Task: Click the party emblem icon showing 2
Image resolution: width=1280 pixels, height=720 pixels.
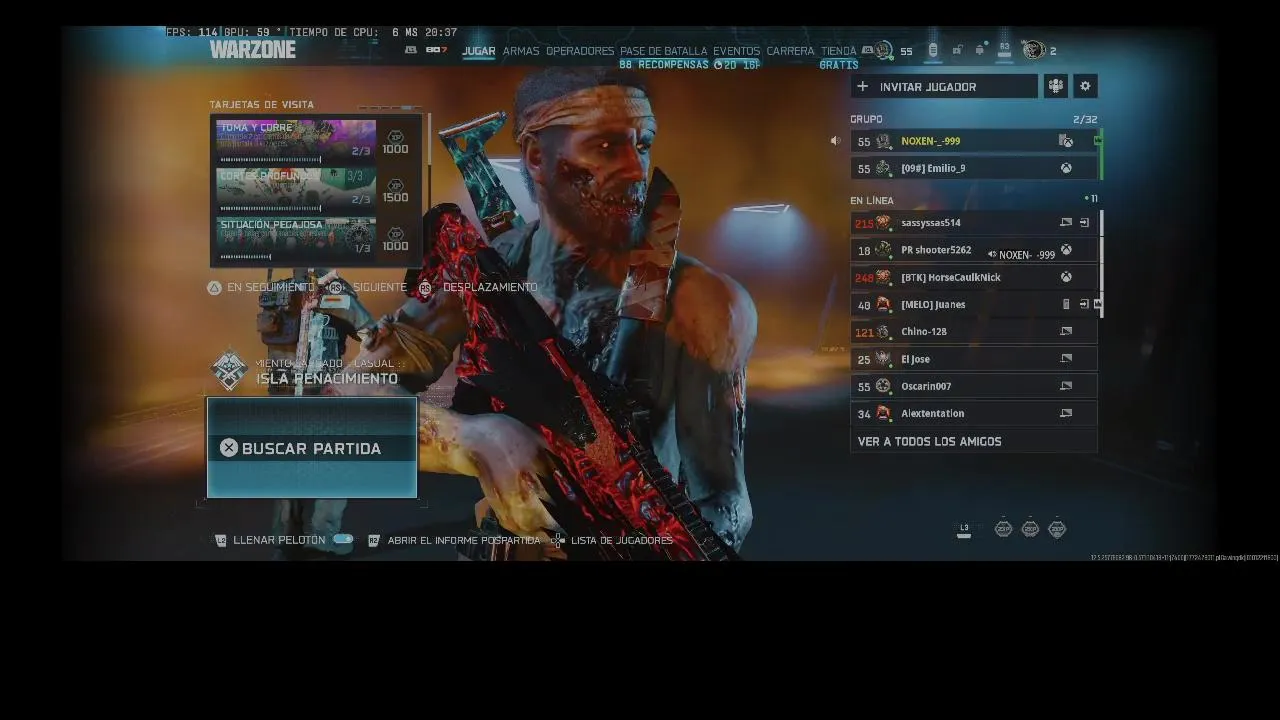Action: coord(1033,50)
